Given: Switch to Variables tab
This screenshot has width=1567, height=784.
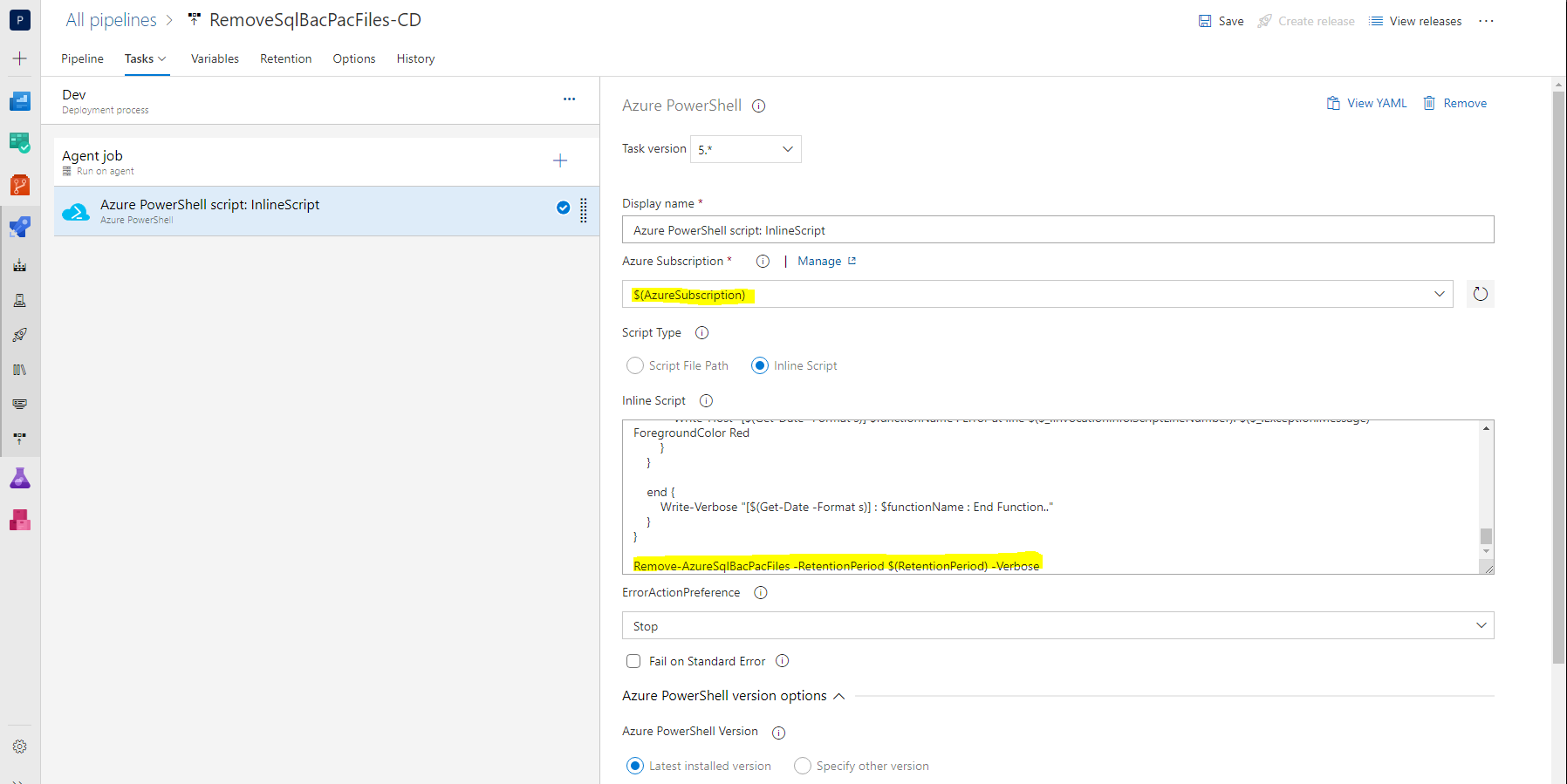Looking at the screenshot, I should tap(215, 58).
